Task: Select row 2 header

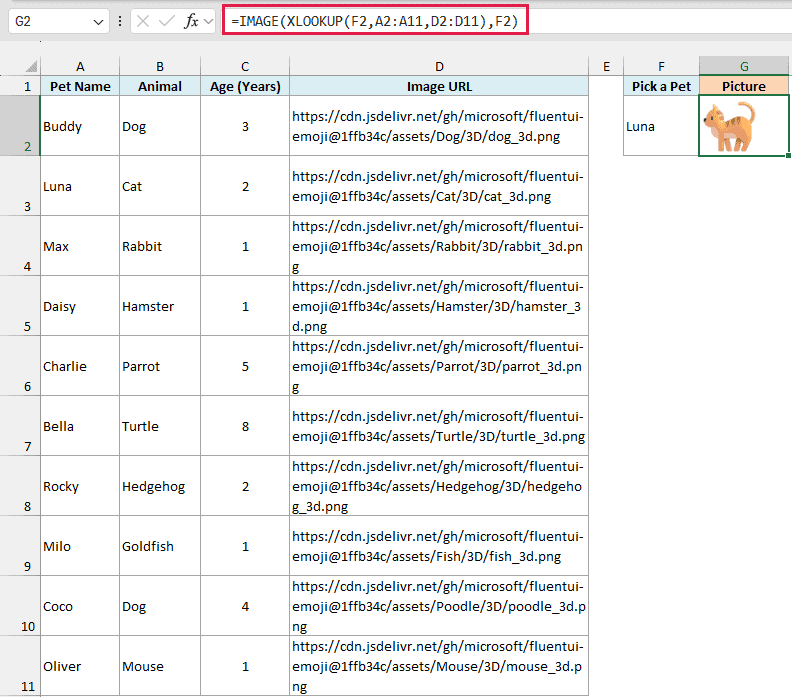Action: 20,126
